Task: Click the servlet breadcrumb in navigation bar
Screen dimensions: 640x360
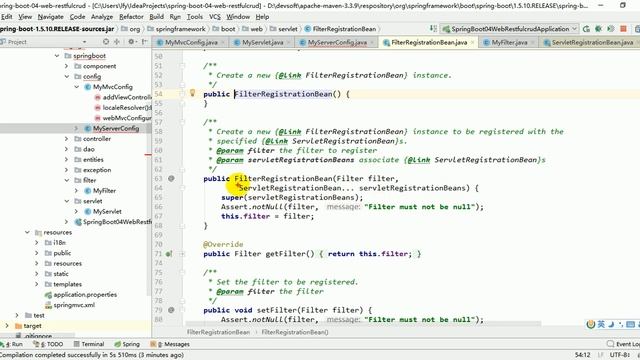Action: pos(283,29)
